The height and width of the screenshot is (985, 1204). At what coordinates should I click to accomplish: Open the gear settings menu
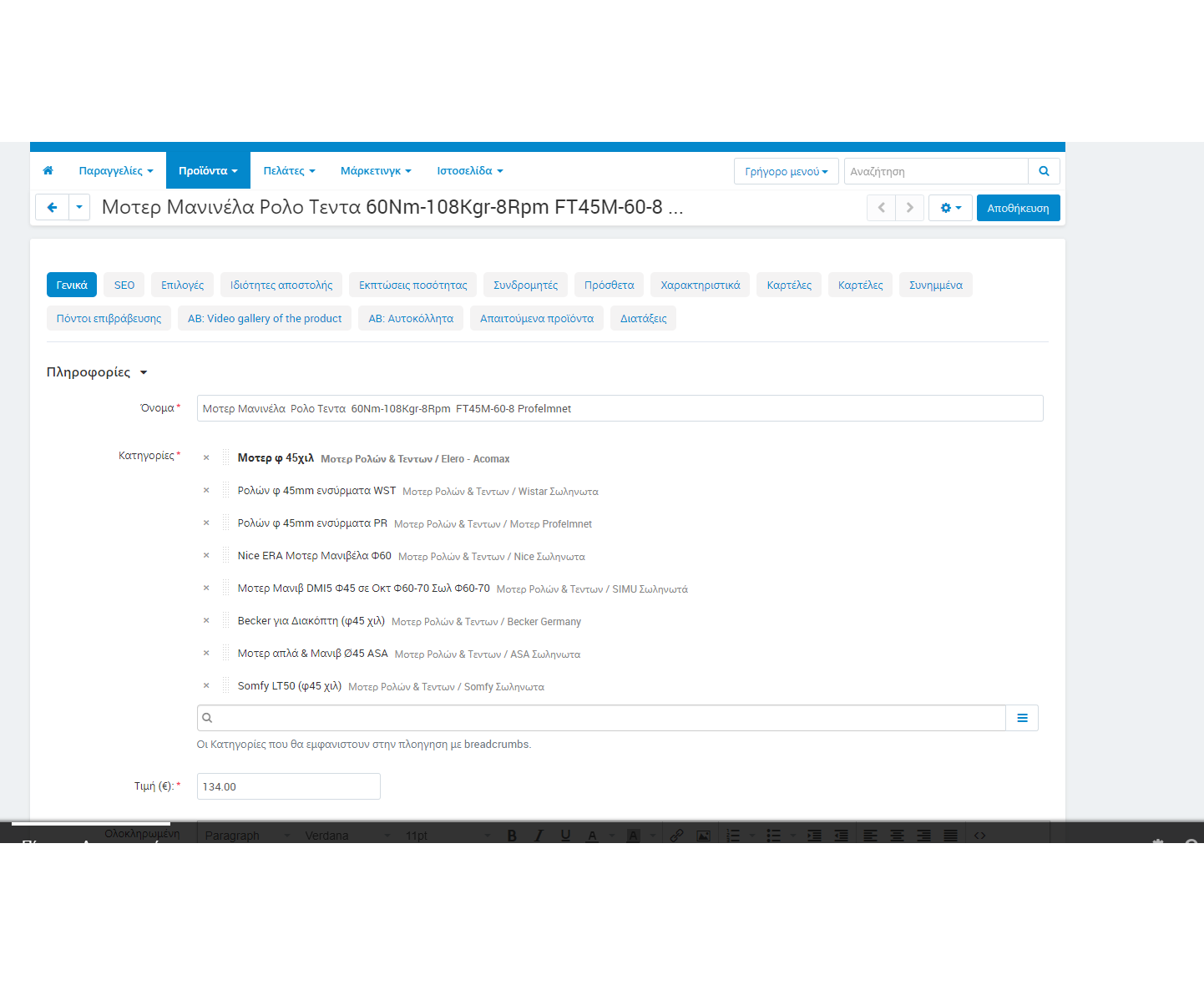pos(950,208)
